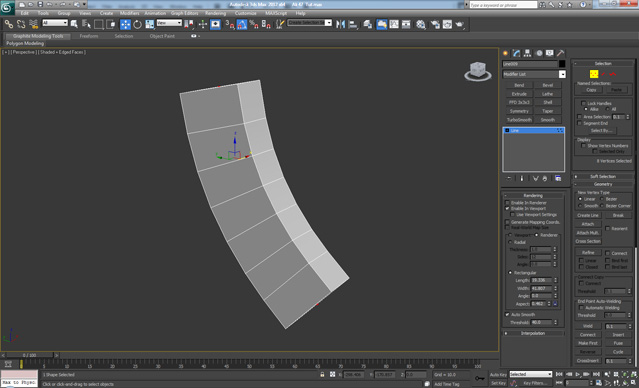Check Generate Mapping Coords
The image size is (639, 388).
507,222
